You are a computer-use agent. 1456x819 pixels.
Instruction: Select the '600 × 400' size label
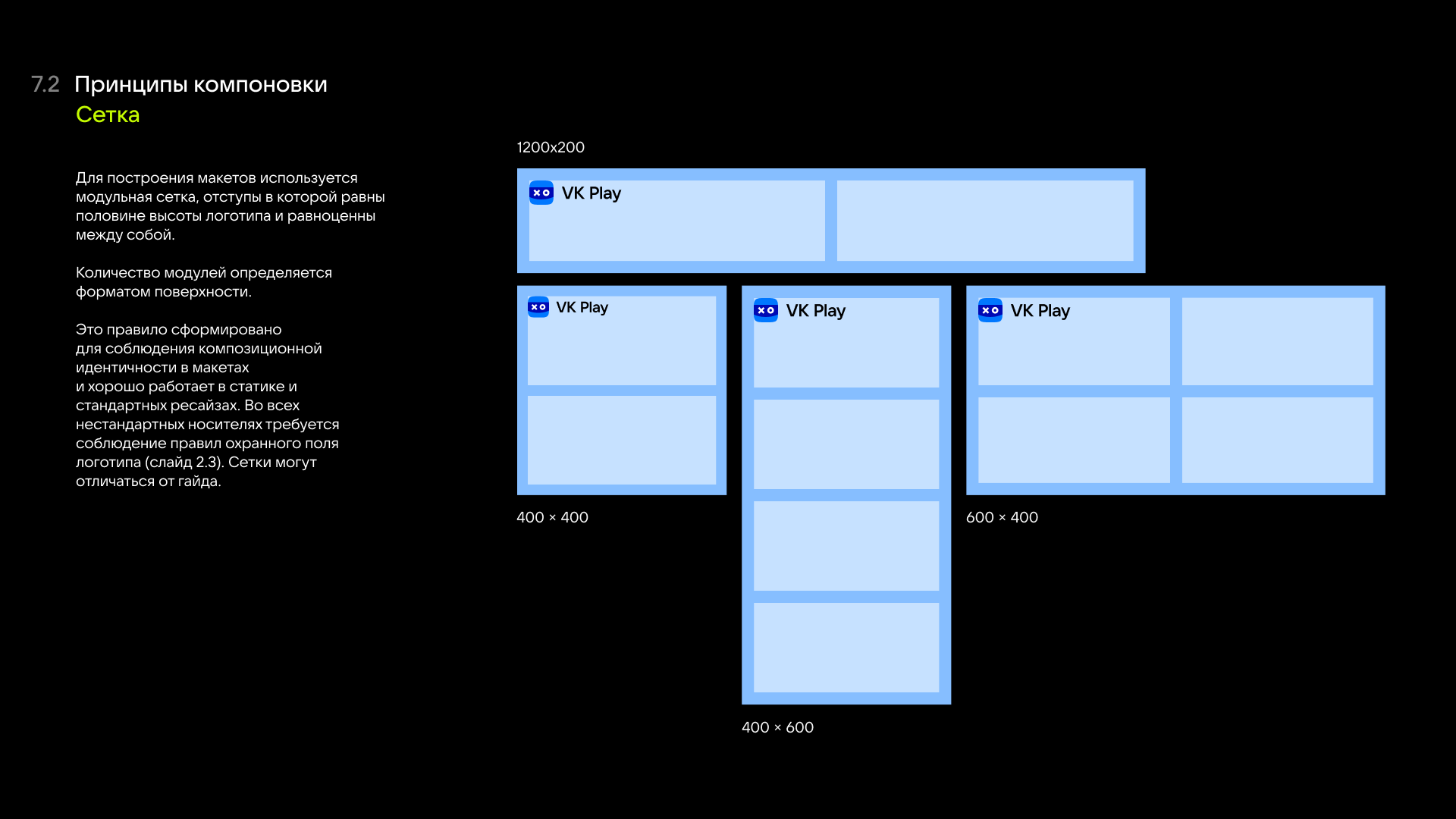tap(1002, 517)
